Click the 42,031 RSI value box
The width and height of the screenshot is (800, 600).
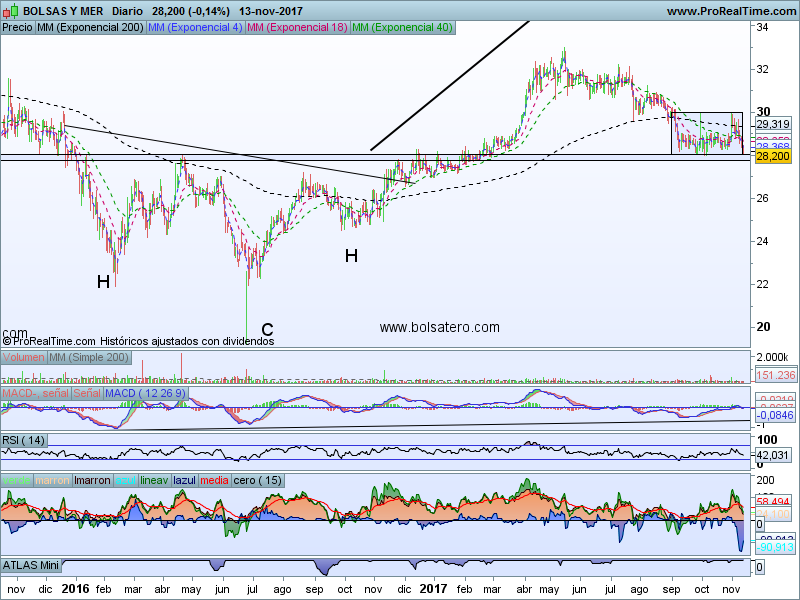point(774,453)
